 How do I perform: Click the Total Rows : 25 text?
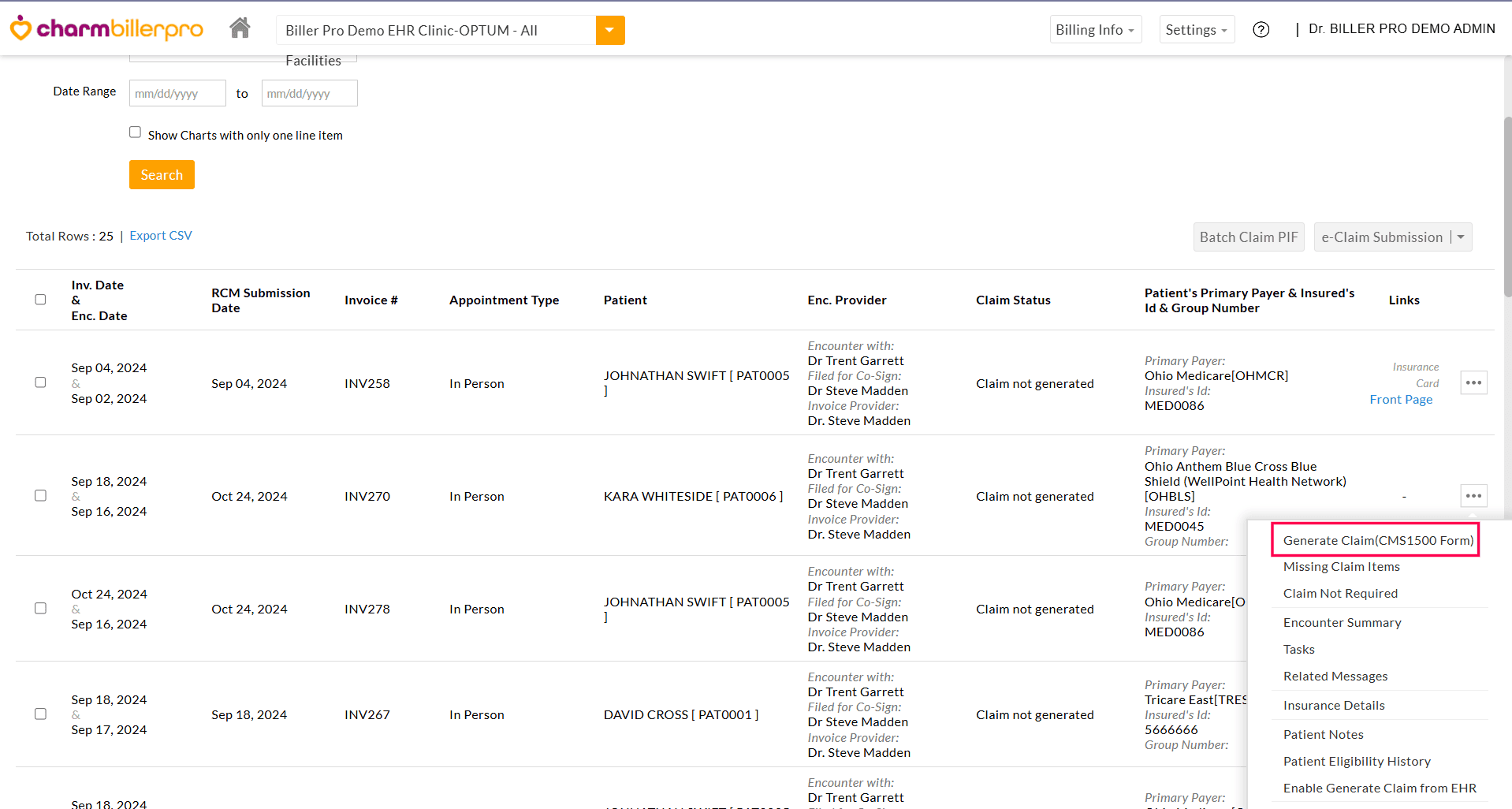pyautogui.click(x=69, y=237)
